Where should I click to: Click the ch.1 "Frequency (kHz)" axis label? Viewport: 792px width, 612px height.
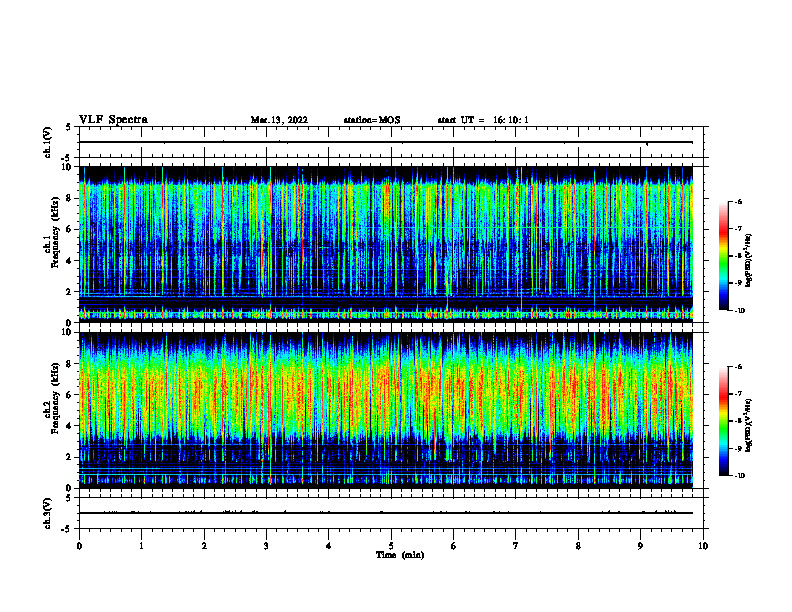pyautogui.click(x=55, y=232)
